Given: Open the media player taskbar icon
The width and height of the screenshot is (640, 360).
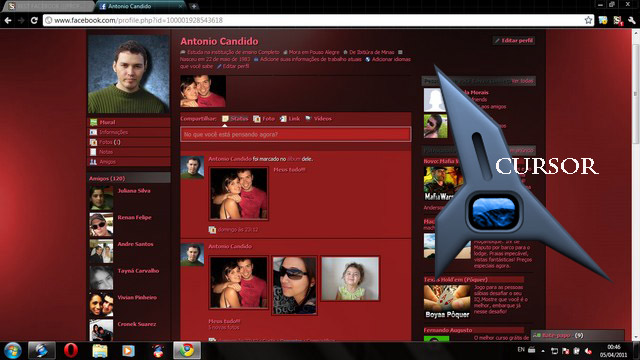Looking at the screenshot, I should [x=129, y=351].
